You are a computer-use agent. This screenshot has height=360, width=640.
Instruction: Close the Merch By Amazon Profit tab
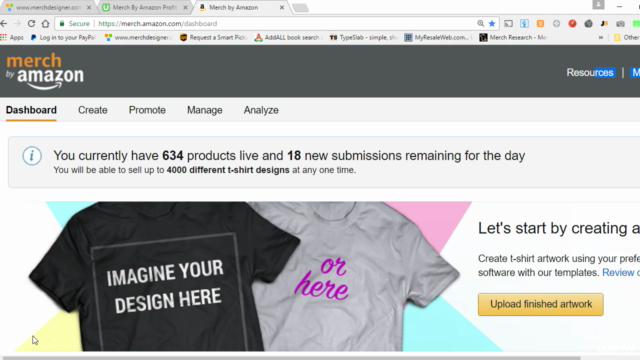coord(185,7)
